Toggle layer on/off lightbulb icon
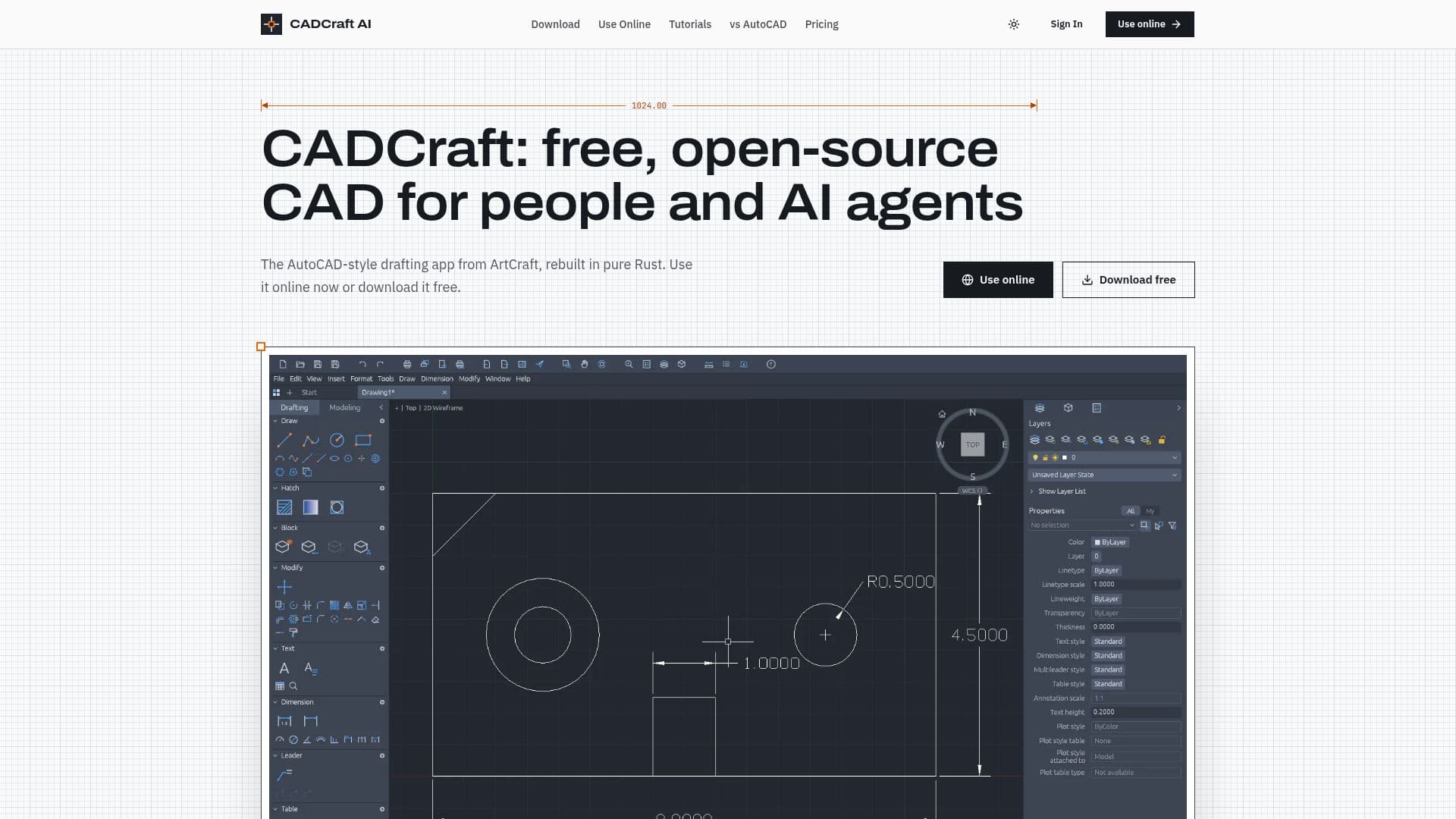The width and height of the screenshot is (1456, 819). coord(1035,458)
